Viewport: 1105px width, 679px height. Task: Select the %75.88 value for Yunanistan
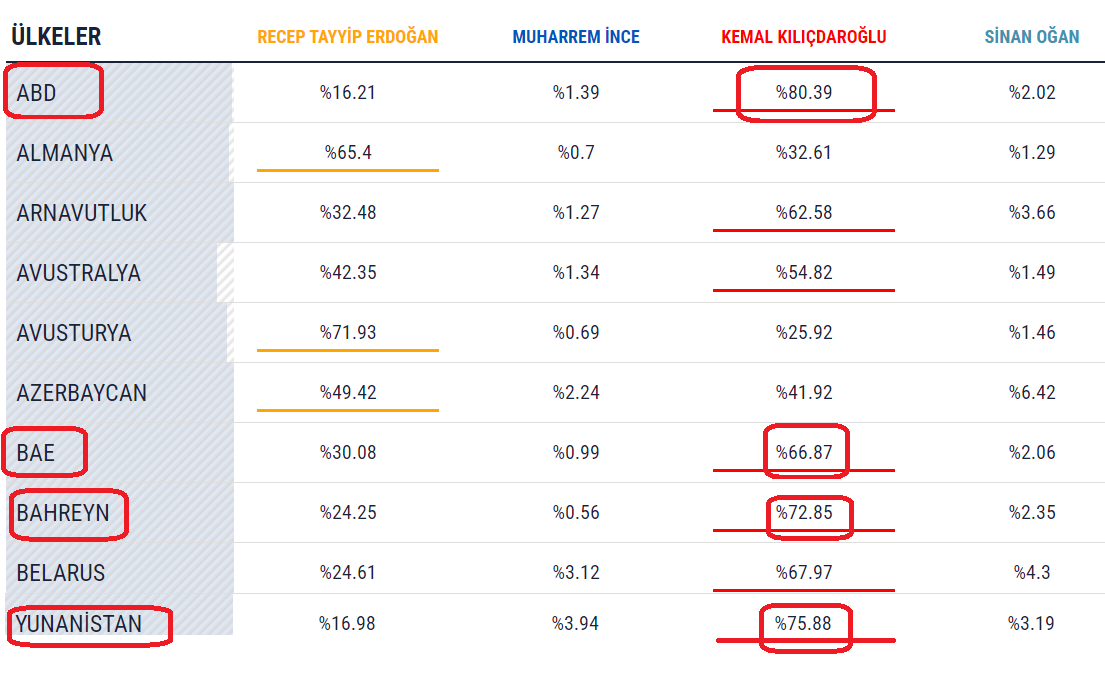click(804, 624)
